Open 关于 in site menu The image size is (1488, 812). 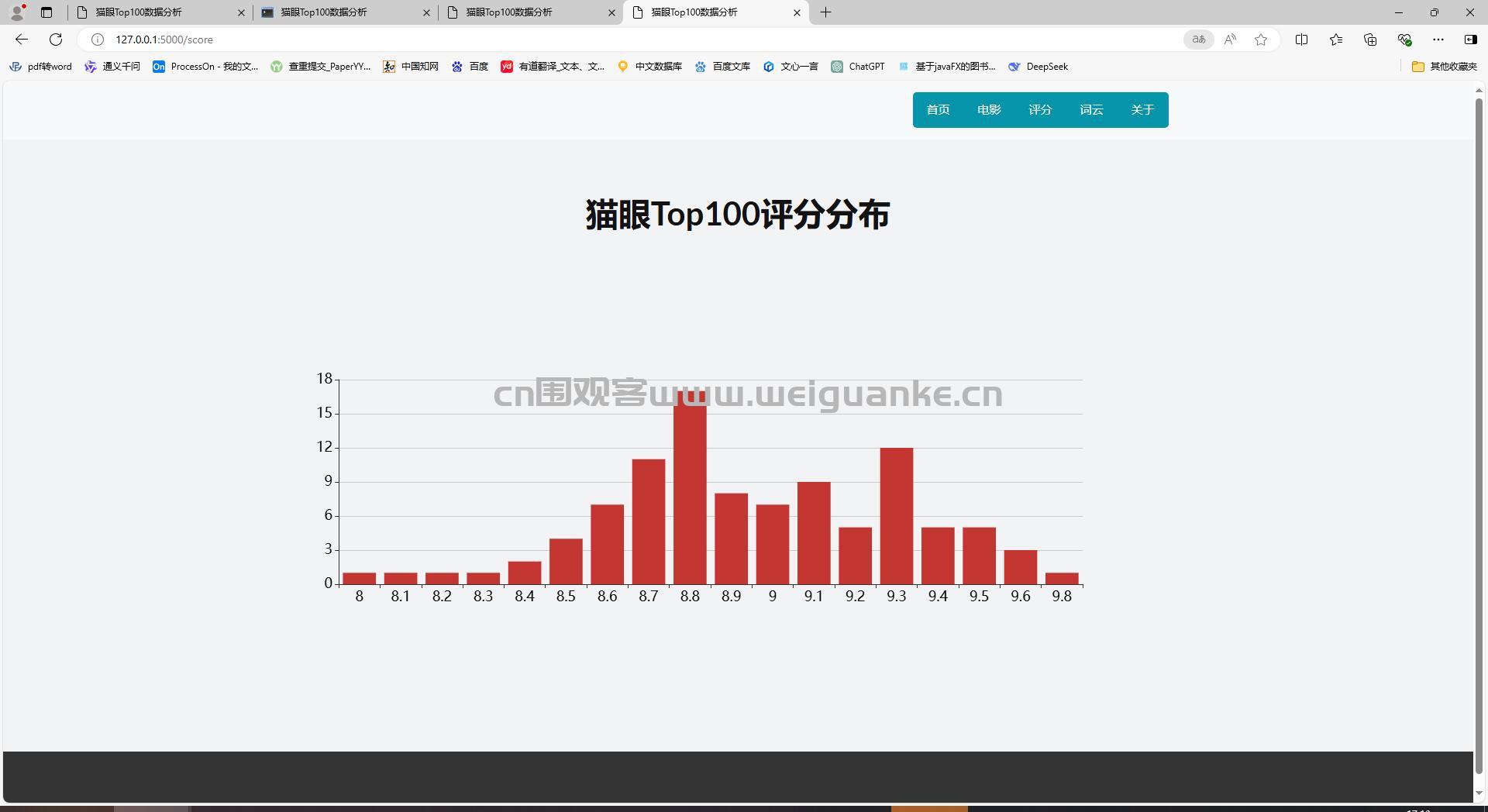click(x=1142, y=110)
